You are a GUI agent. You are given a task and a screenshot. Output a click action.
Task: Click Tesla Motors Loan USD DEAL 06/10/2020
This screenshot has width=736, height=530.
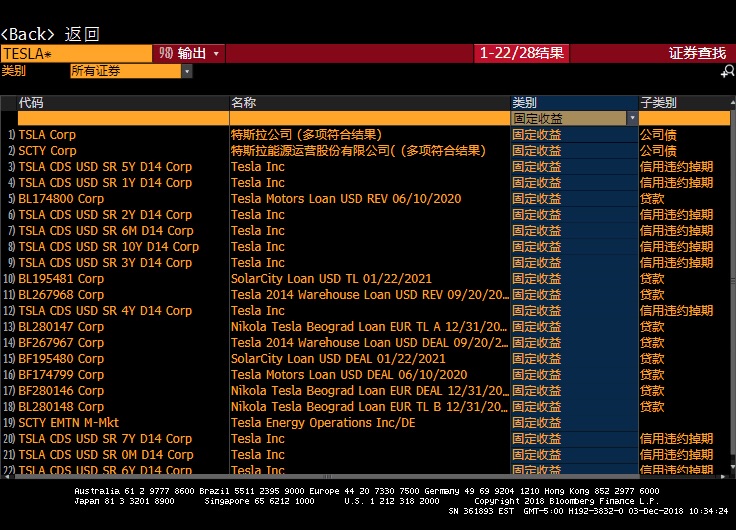point(349,374)
